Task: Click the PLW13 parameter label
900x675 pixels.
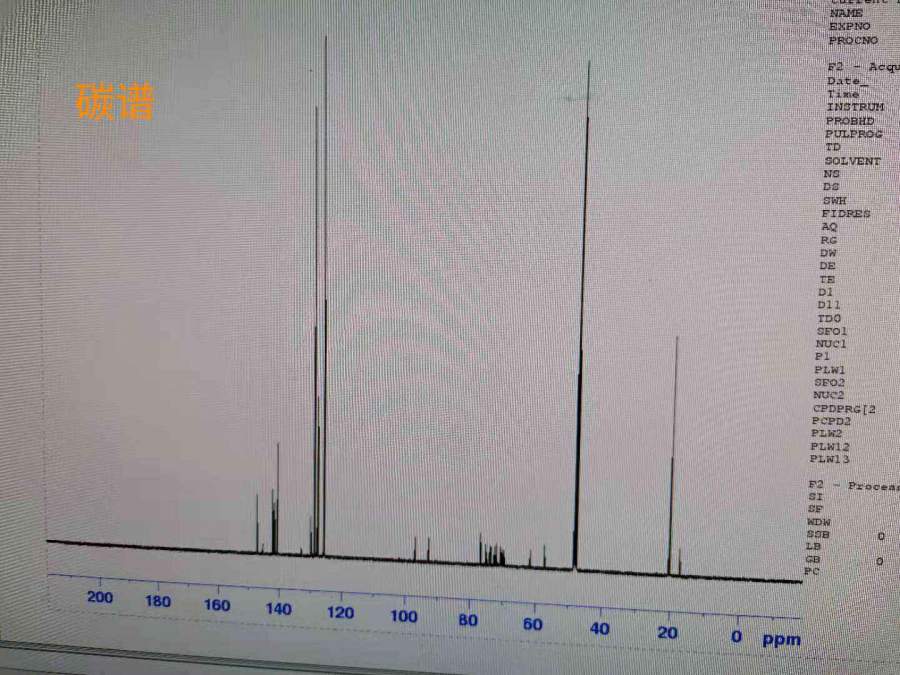Action: tap(829, 460)
